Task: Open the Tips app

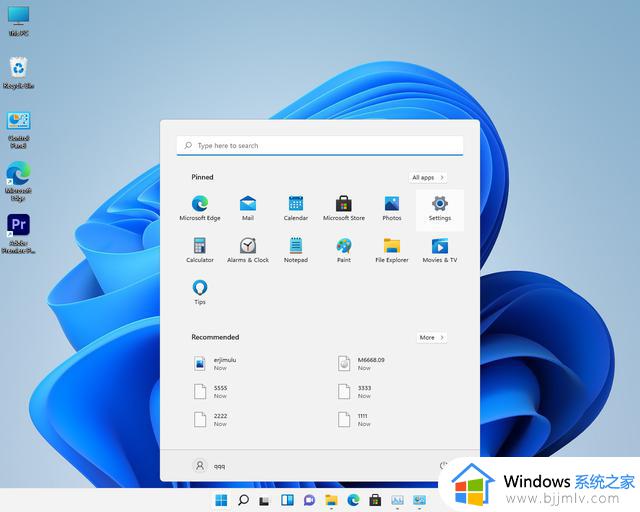Action: pos(200,292)
